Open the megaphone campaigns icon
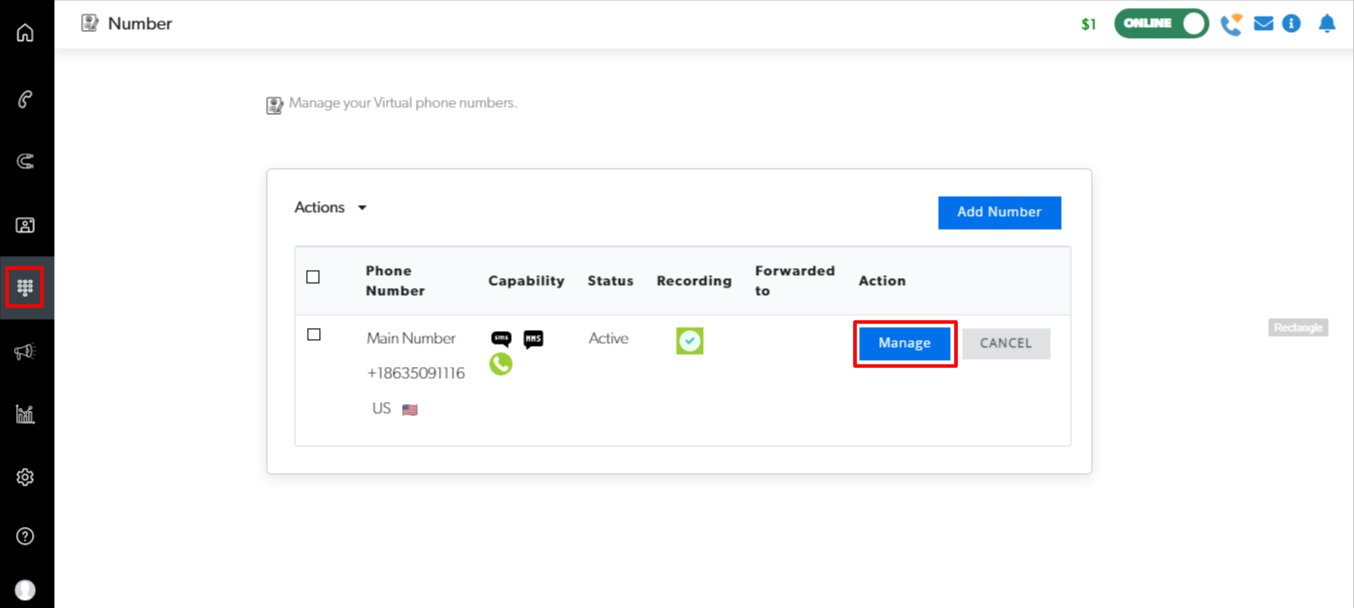Viewport: 1354px width, 608px height. pyautogui.click(x=25, y=352)
